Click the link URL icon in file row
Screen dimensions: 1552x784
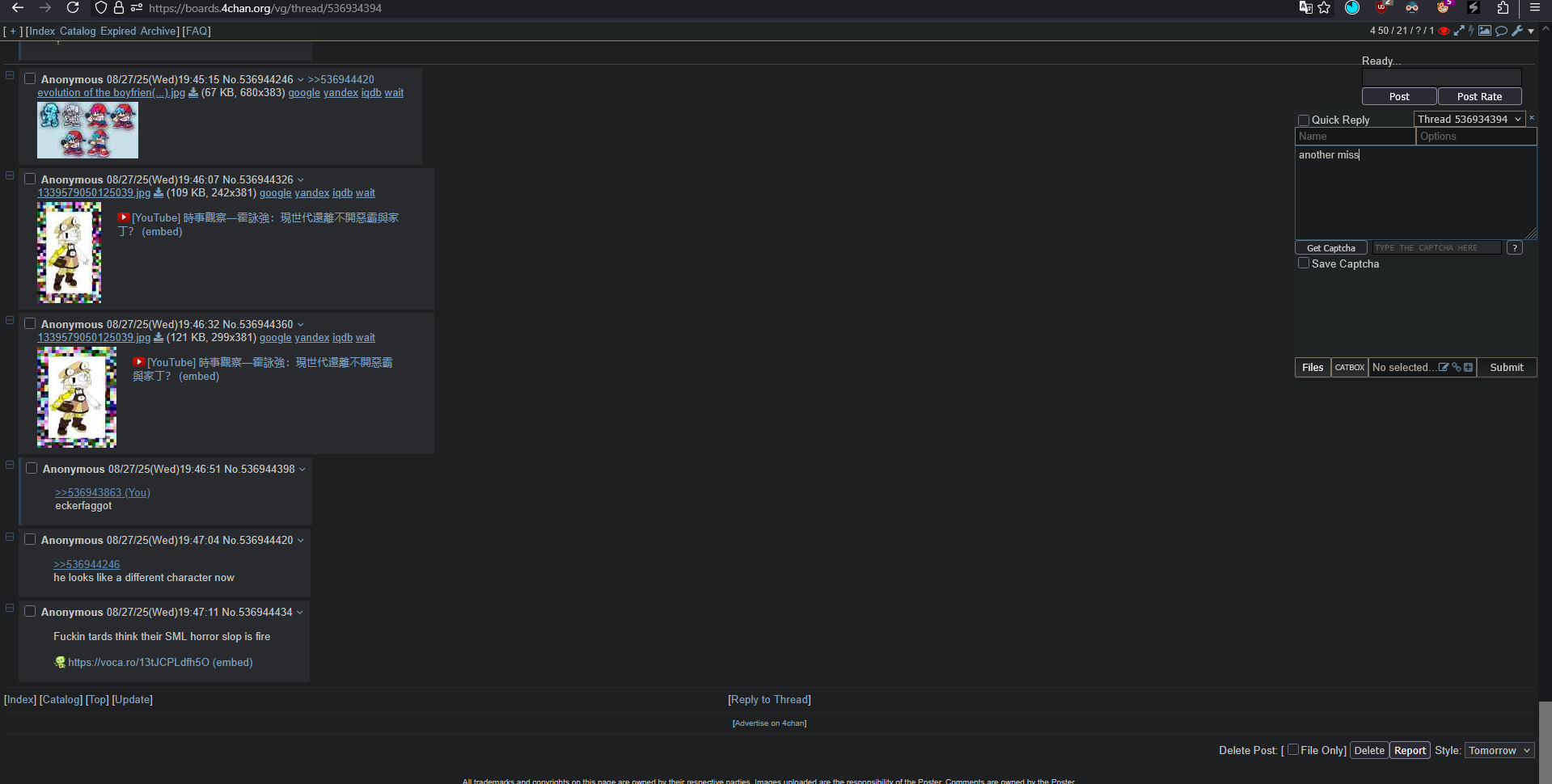(1457, 367)
